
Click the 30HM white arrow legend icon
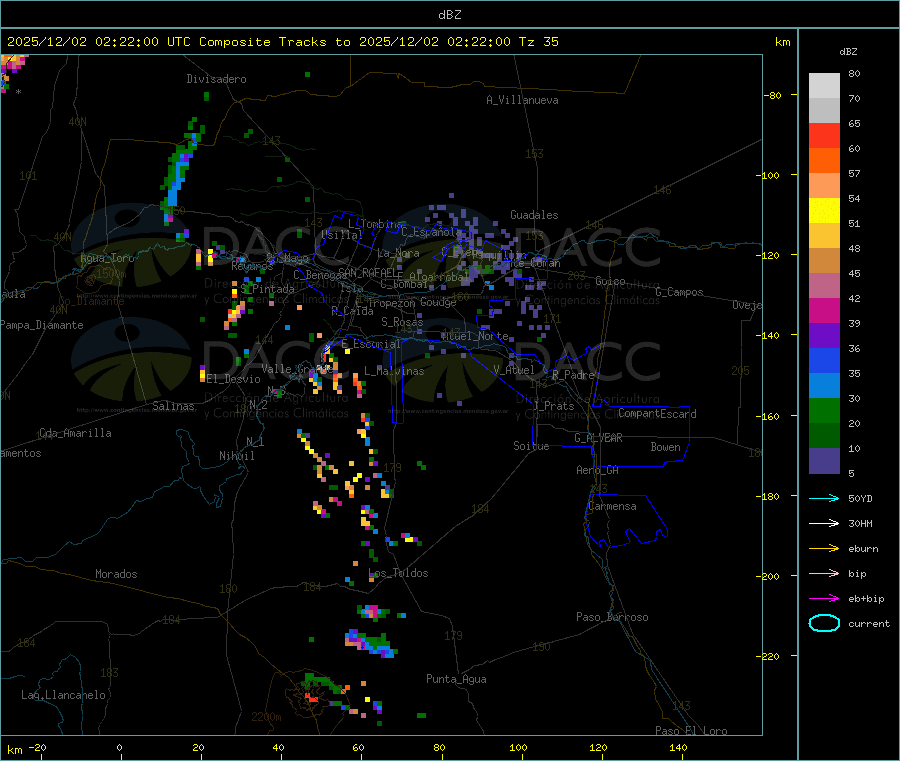click(824, 523)
